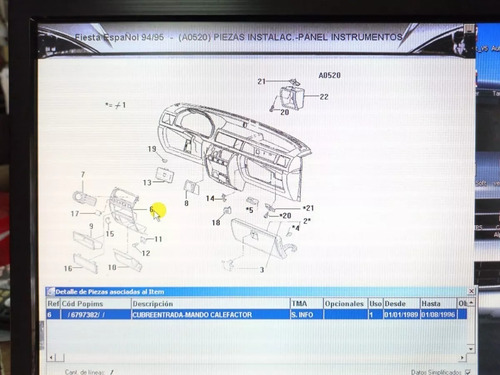Select callout 22 in the parts diagram
500x375 pixels.
click(x=324, y=97)
